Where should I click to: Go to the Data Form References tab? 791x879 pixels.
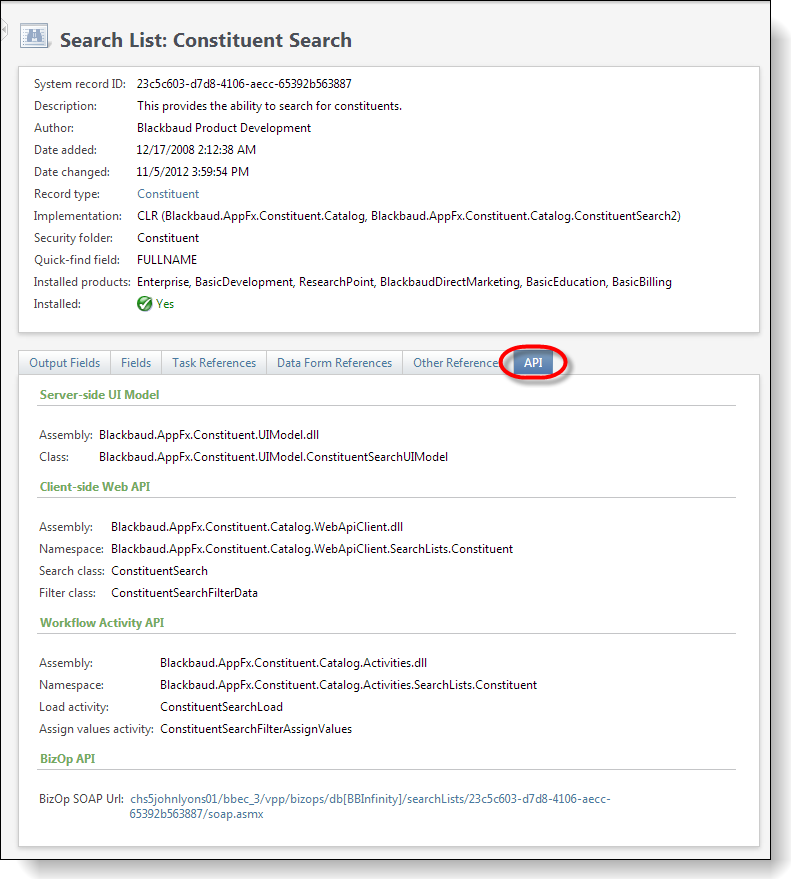(334, 363)
